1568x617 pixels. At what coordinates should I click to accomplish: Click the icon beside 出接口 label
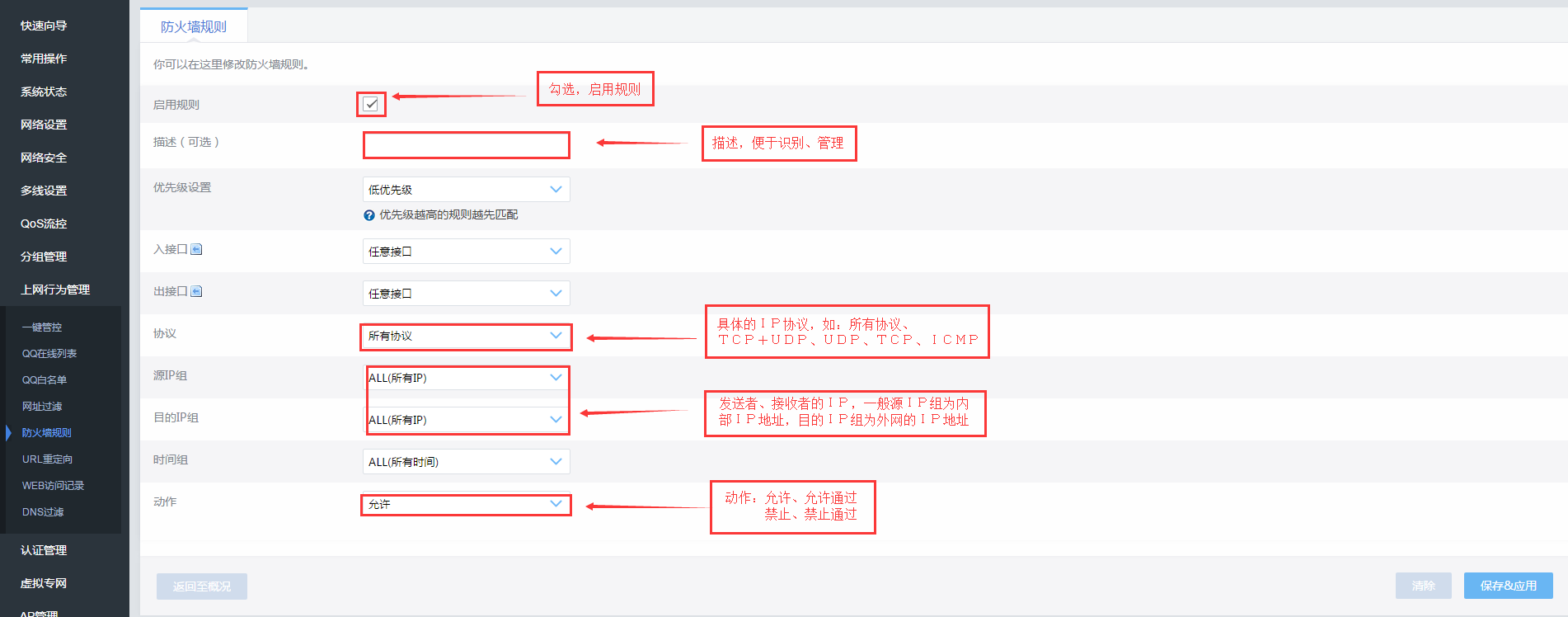point(196,291)
